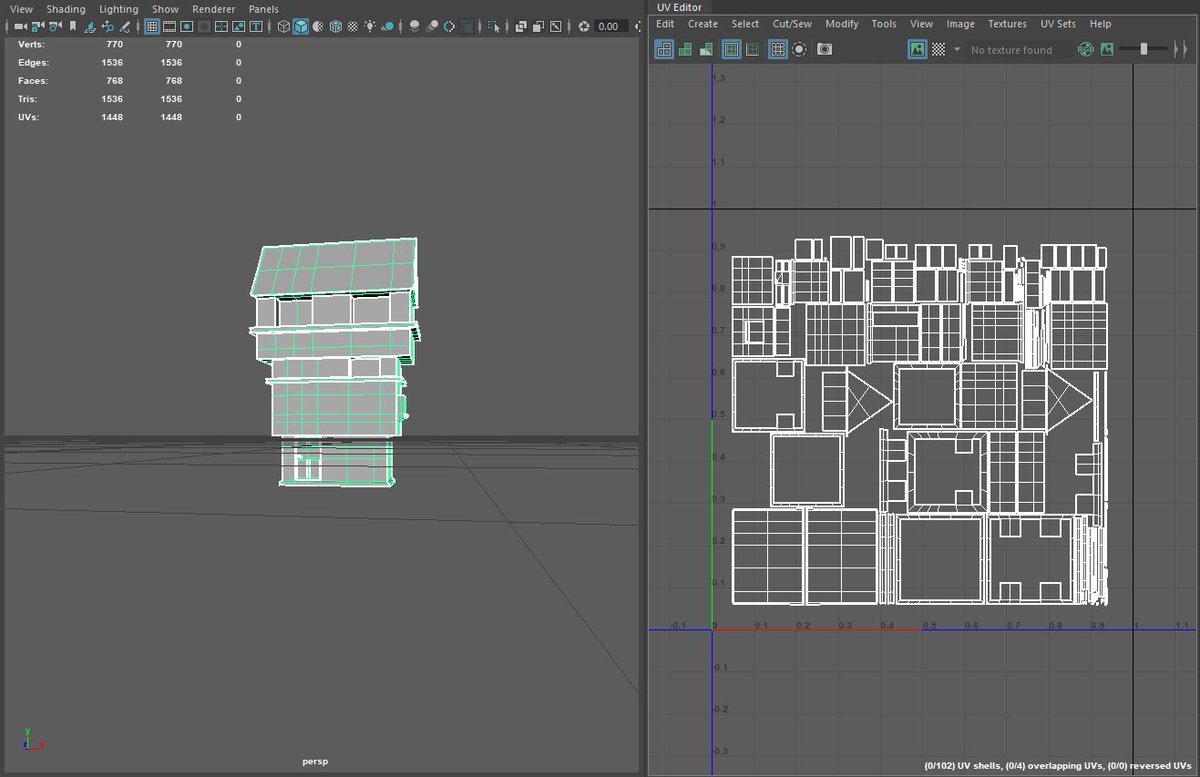The image size is (1200, 777).
Task: Toggle the viewport Grid display
Action: 152,26
